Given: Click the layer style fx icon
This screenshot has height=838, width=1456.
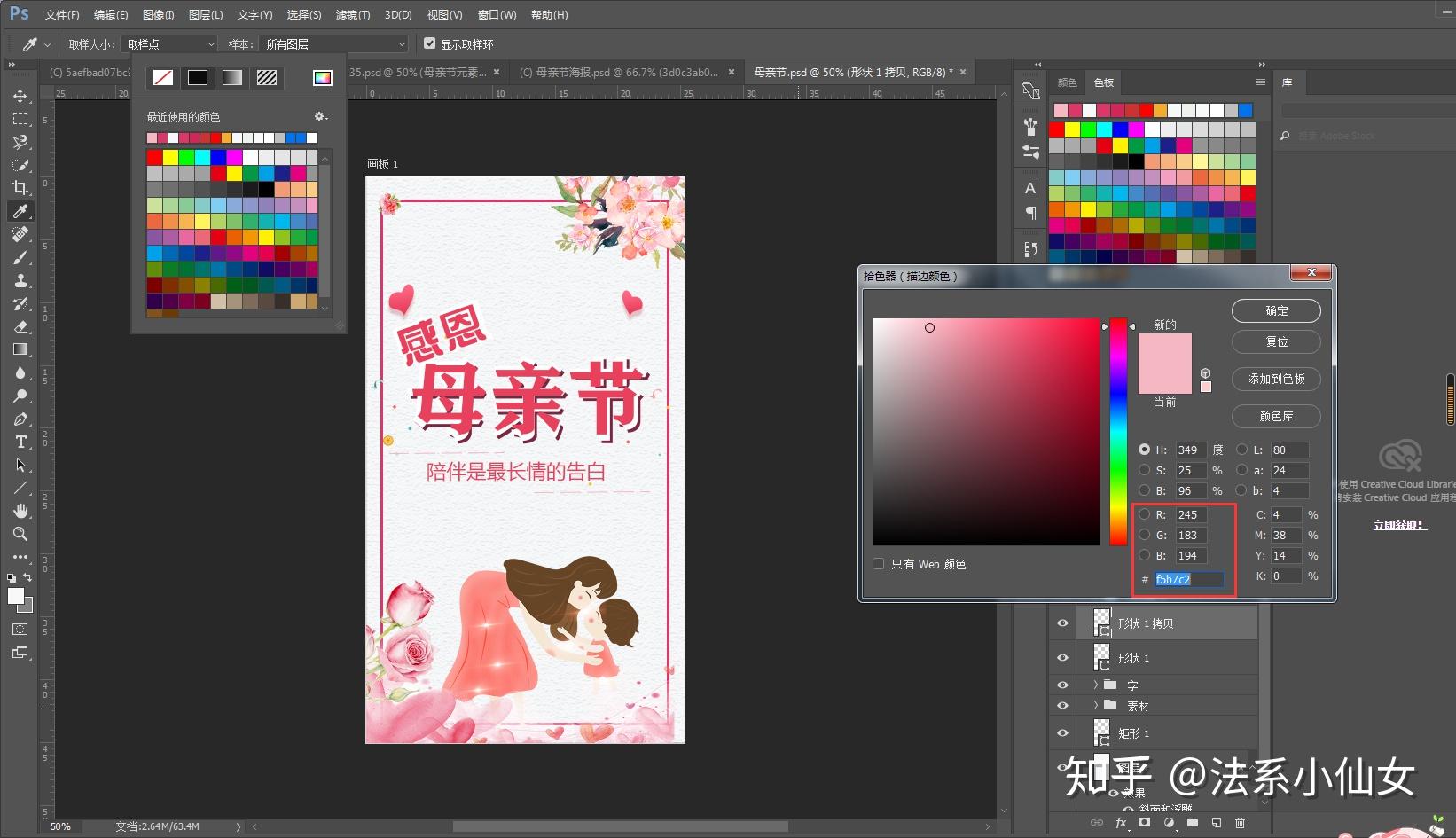Looking at the screenshot, I should (x=1121, y=823).
